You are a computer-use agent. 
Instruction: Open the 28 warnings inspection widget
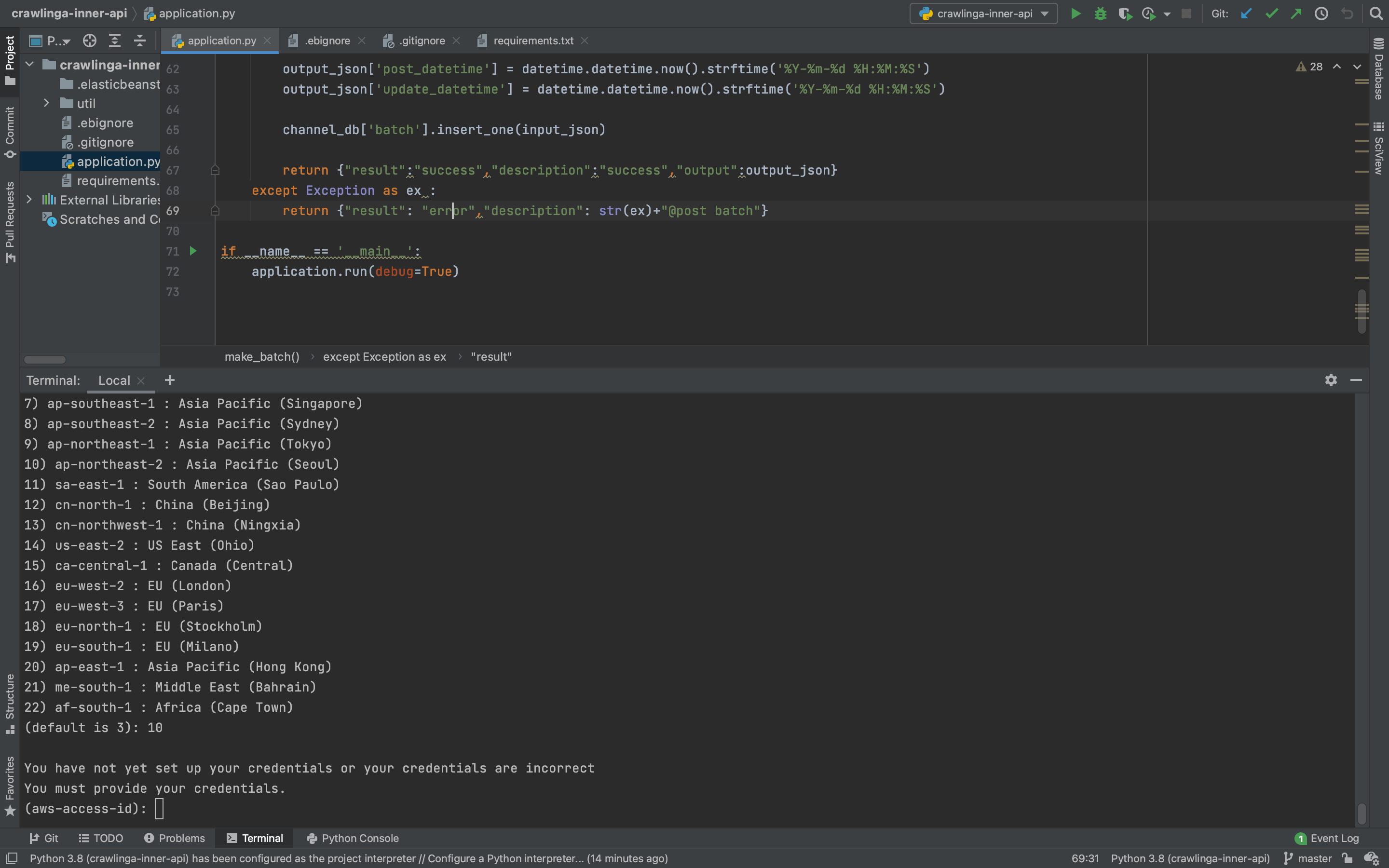tap(1309, 67)
